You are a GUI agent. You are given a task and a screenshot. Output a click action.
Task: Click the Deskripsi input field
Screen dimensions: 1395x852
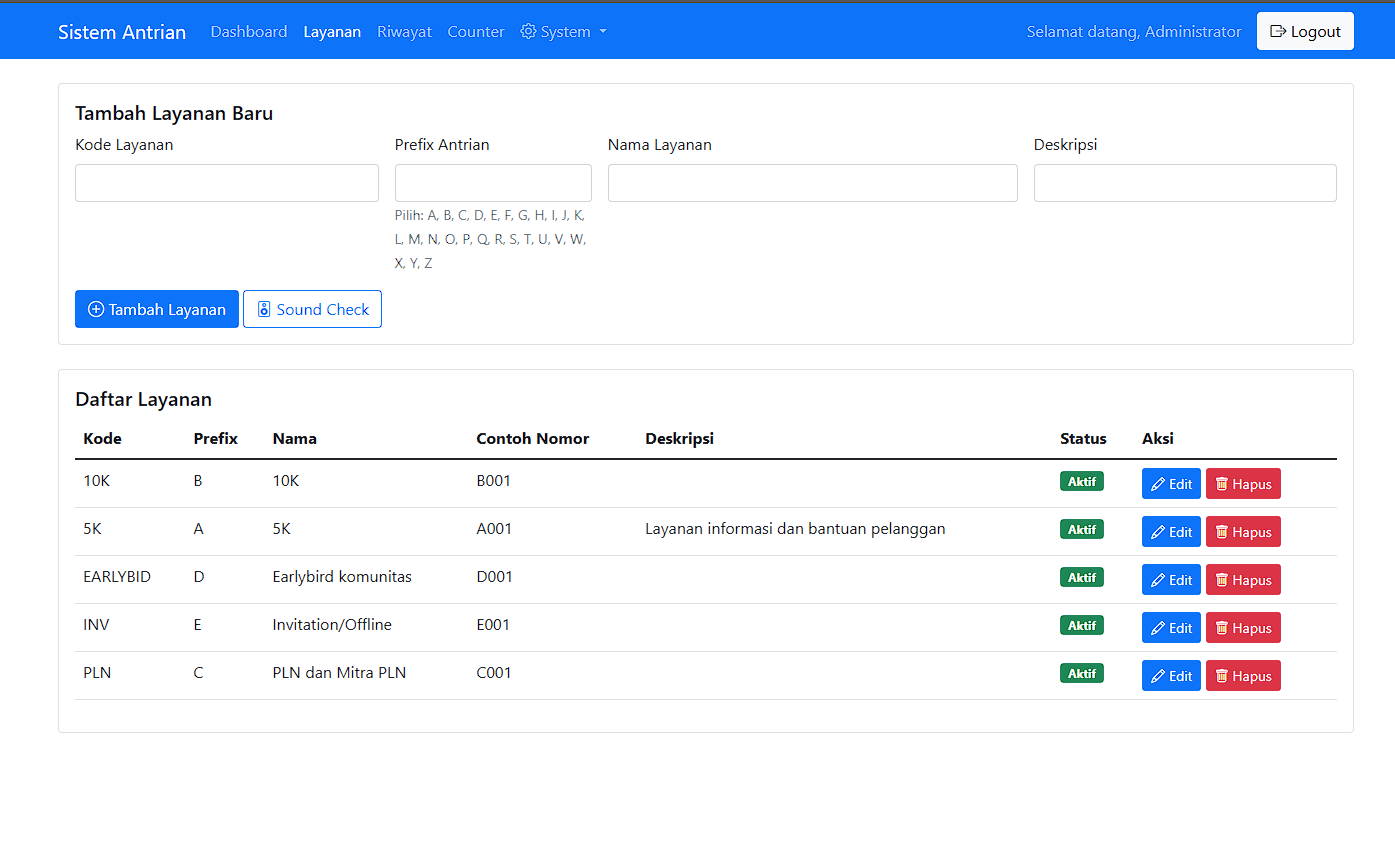1185,183
